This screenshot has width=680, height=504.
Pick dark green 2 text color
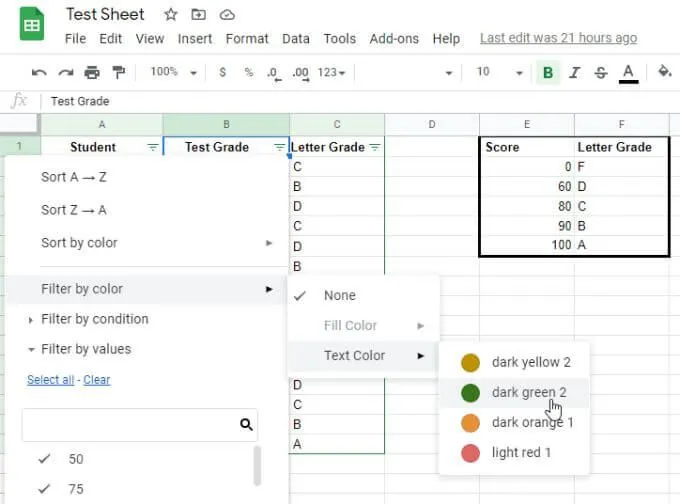click(514, 393)
